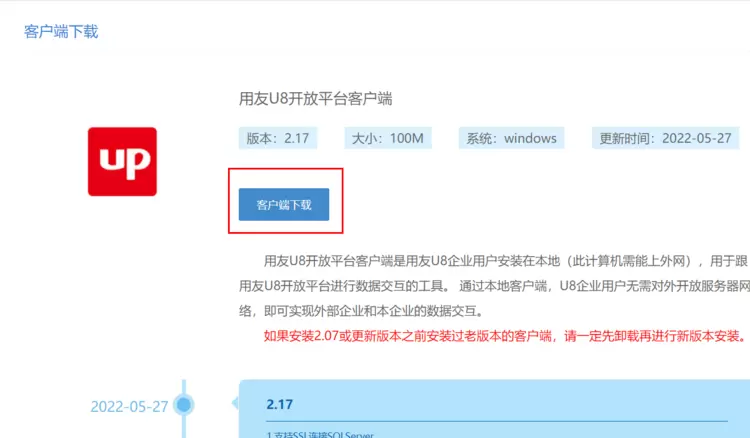Click the circular timeline marker dot
750x438 pixels.
(183, 405)
